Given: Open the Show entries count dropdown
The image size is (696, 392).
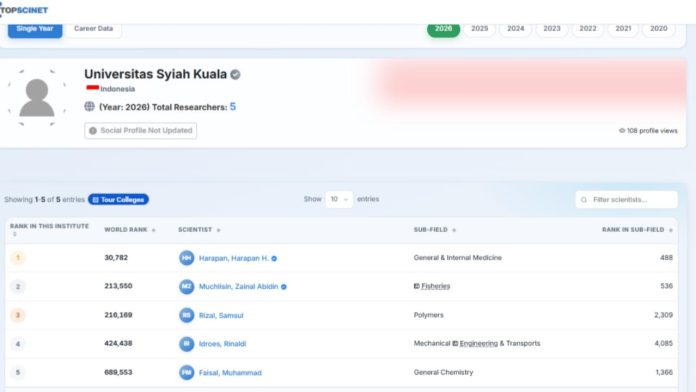Looking at the screenshot, I should tap(339, 199).
